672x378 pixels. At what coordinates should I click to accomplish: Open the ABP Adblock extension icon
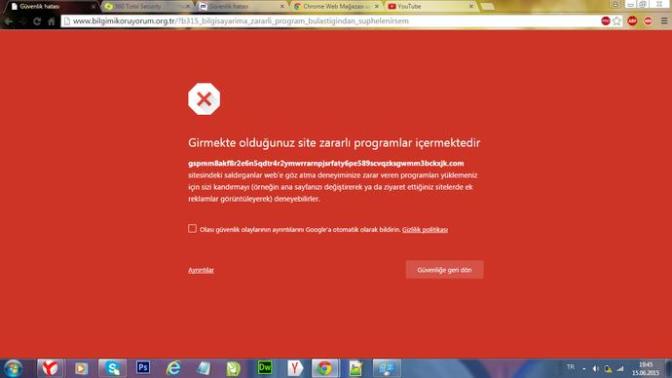click(x=632, y=21)
